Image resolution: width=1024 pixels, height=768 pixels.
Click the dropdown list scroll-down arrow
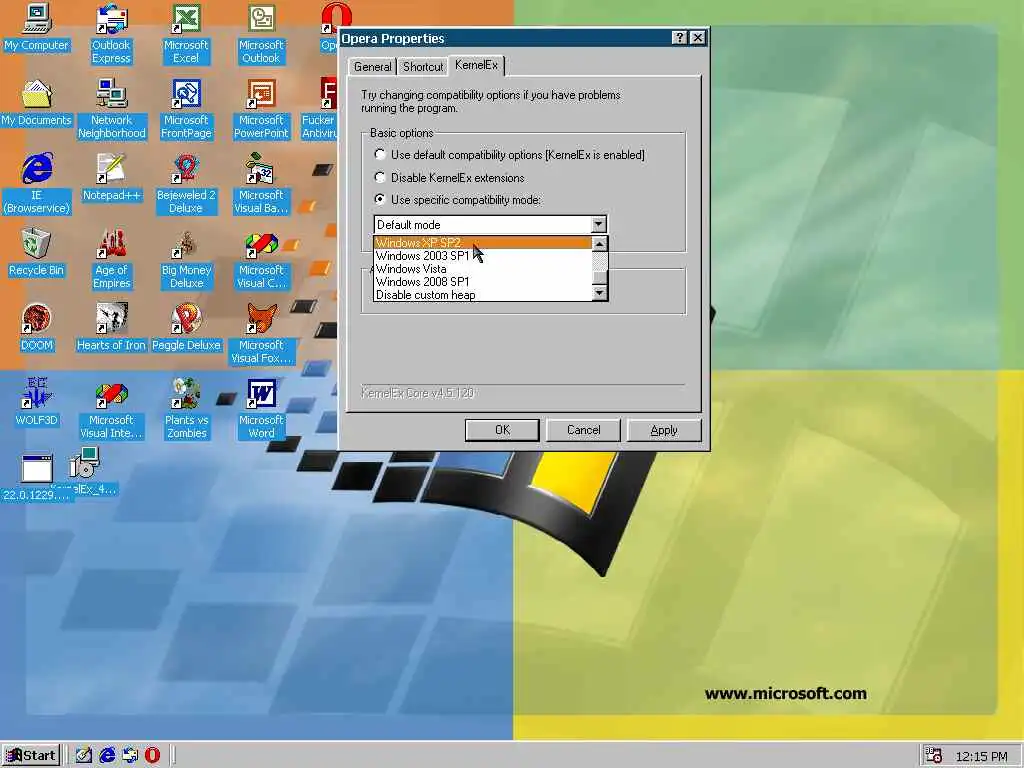pyautogui.click(x=600, y=293)
